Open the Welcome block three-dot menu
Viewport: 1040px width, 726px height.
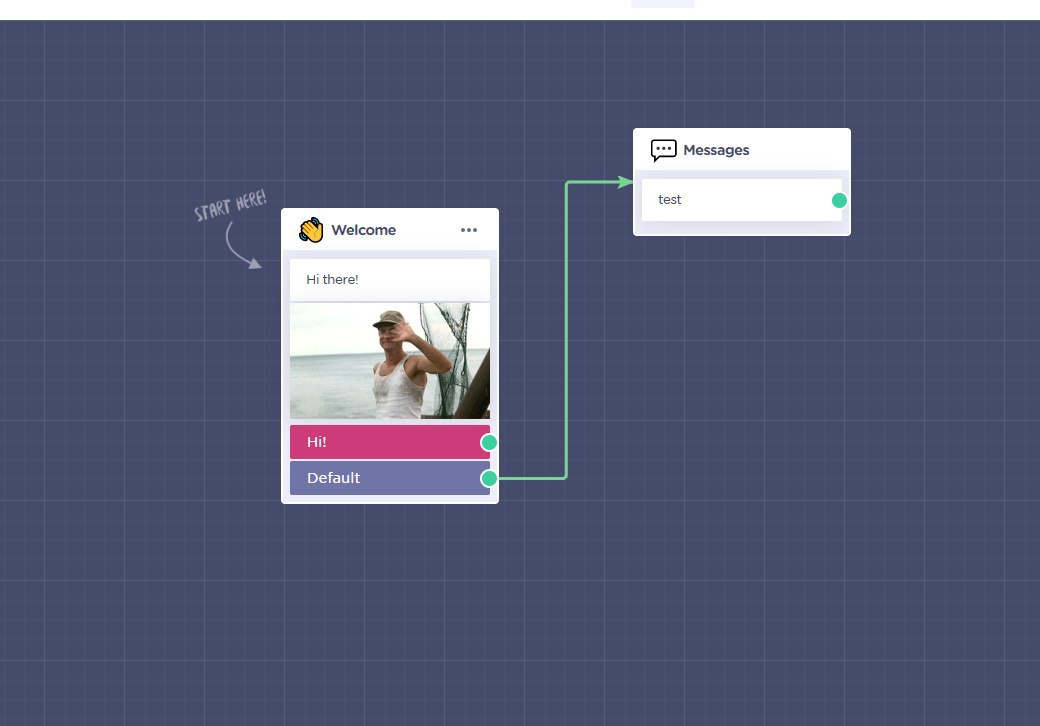coord(469,230)
